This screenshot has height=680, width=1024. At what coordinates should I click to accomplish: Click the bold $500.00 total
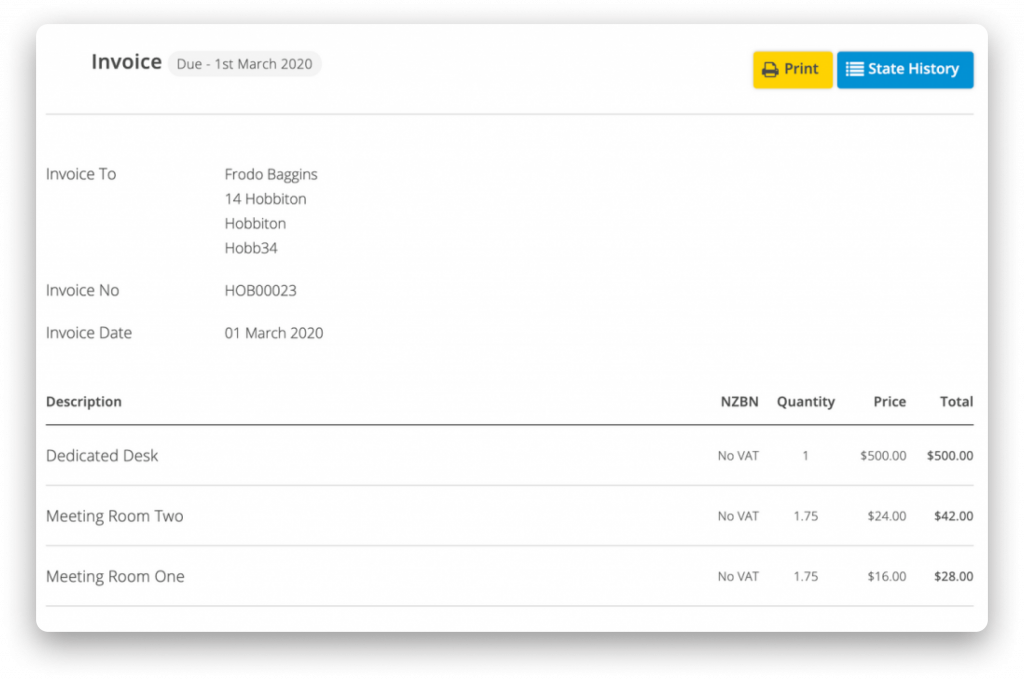click(x=950, y=456)
